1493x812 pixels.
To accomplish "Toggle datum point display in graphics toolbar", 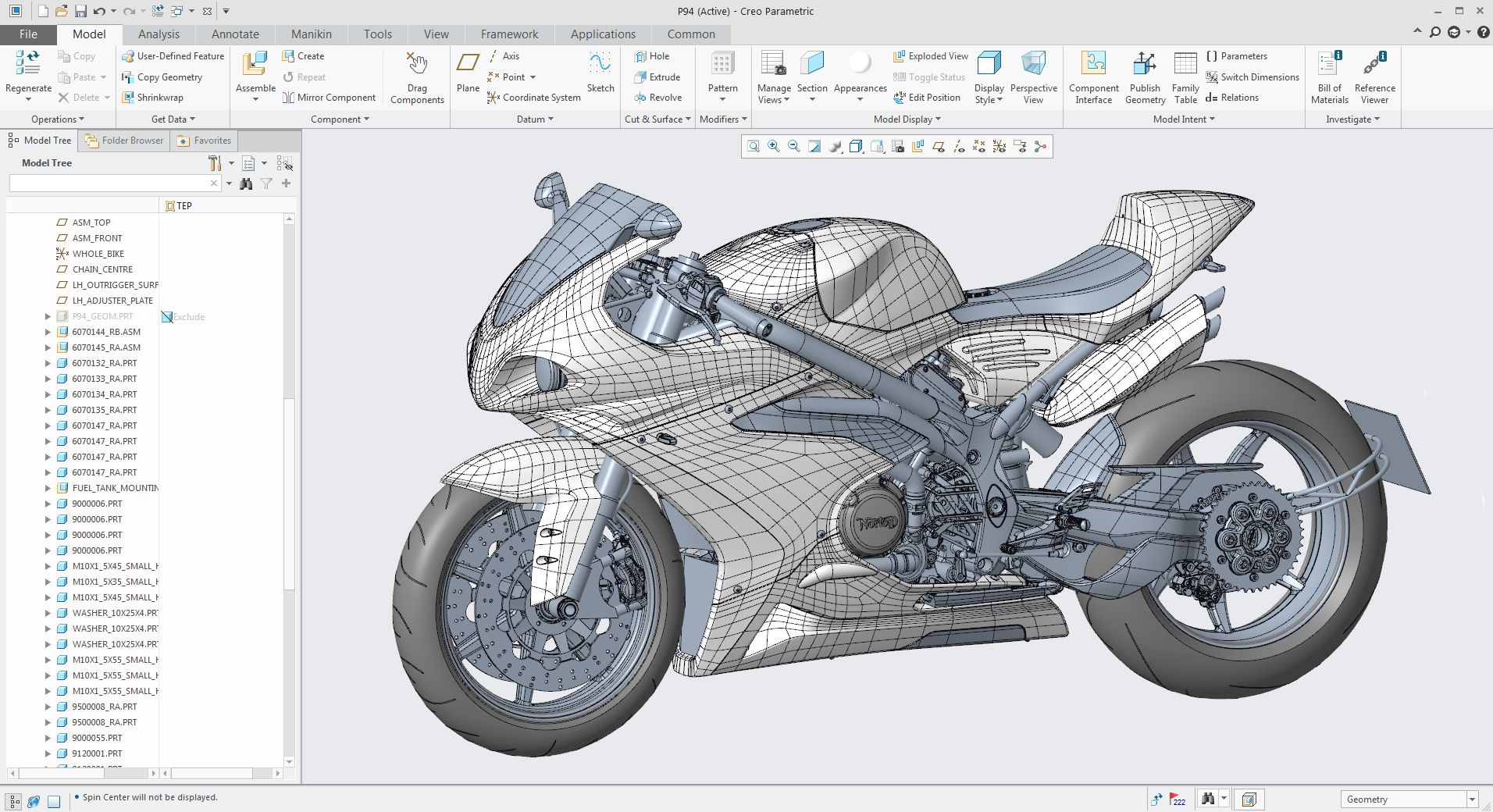I will click(979, 147).
